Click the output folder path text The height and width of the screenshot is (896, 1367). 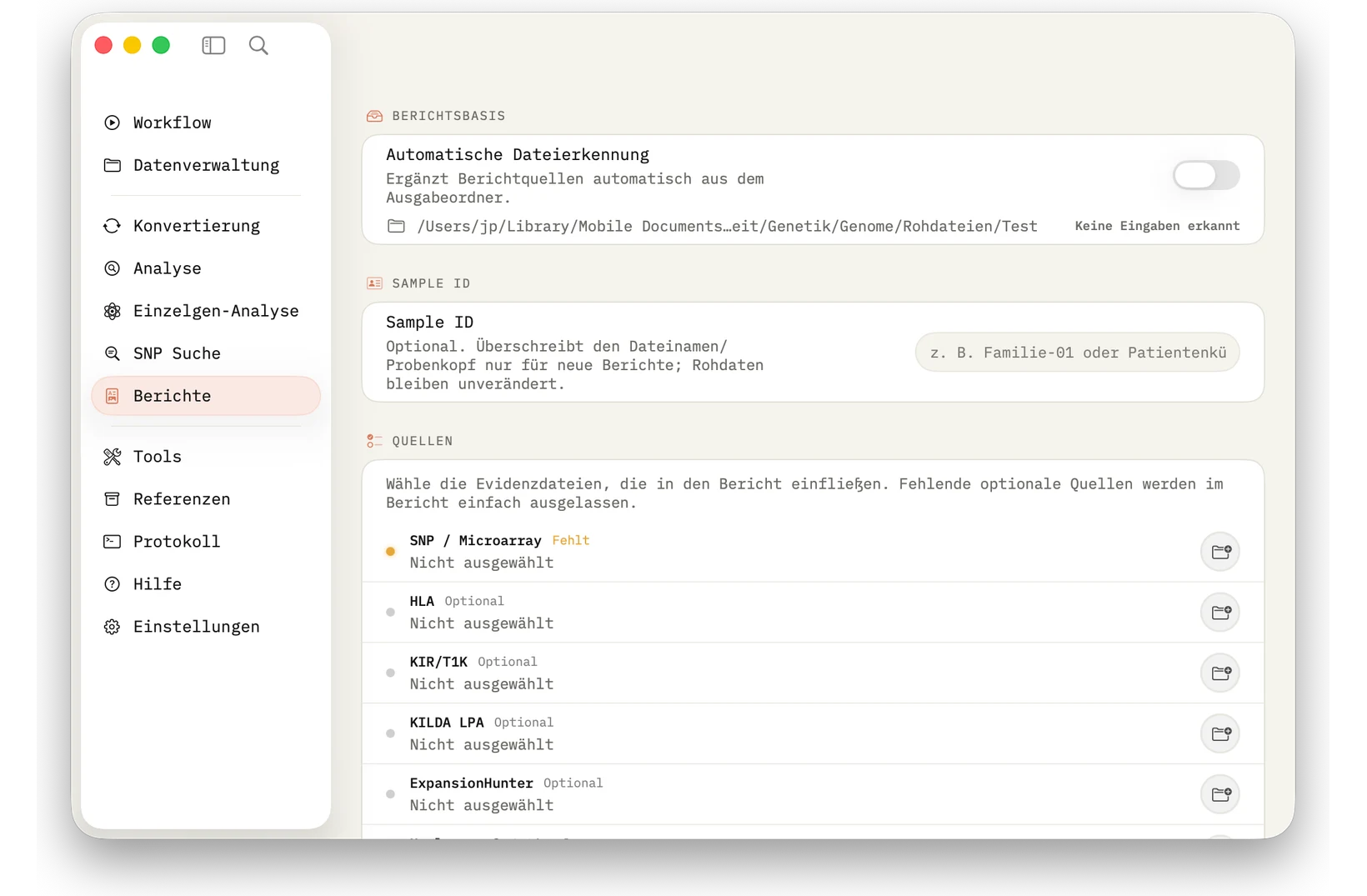(727, 226)
